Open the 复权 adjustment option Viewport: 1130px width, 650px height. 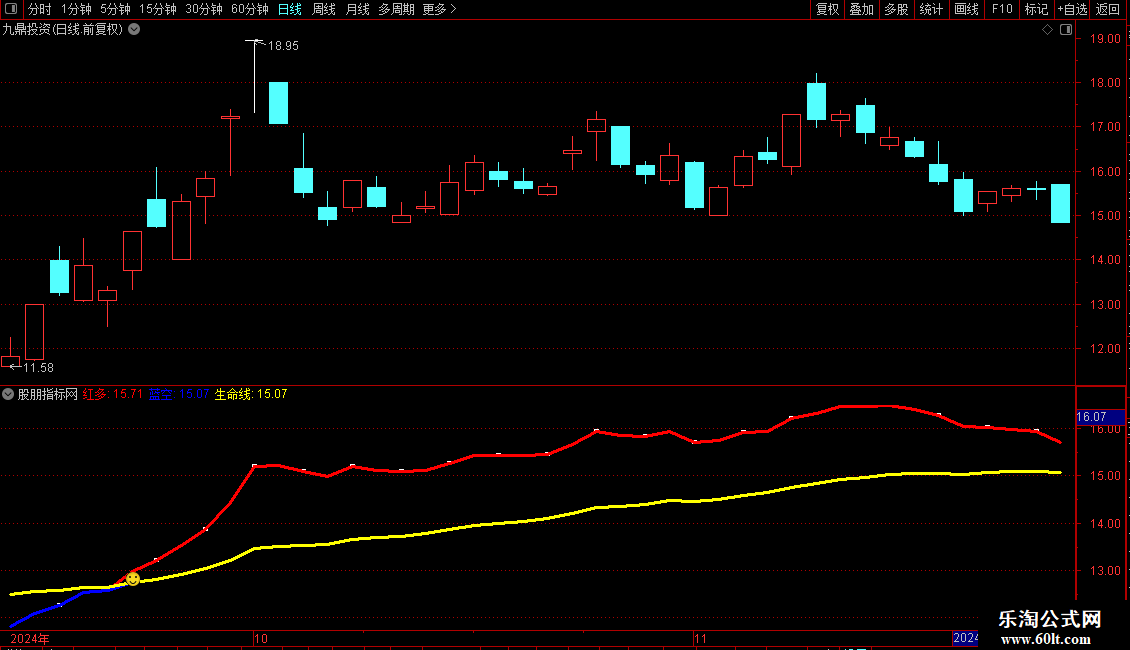(x=827, y=9)
